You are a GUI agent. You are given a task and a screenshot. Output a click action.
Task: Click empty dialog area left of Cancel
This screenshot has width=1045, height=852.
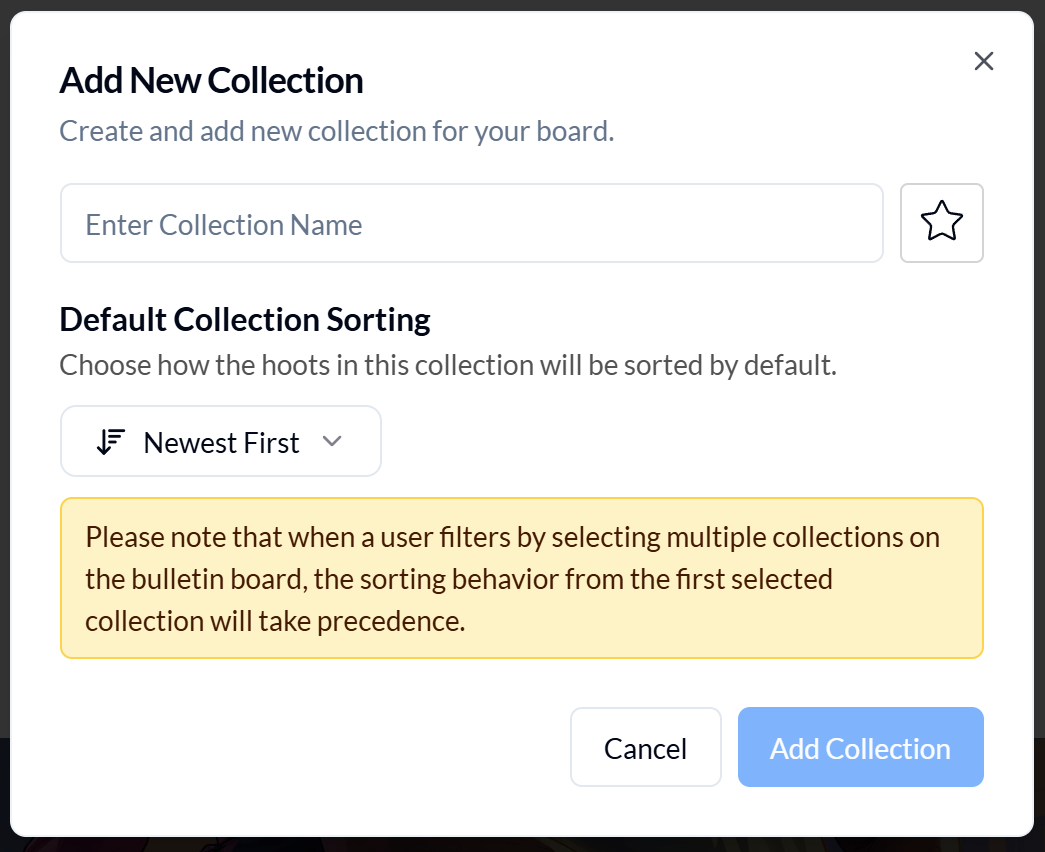click(300, 748)
